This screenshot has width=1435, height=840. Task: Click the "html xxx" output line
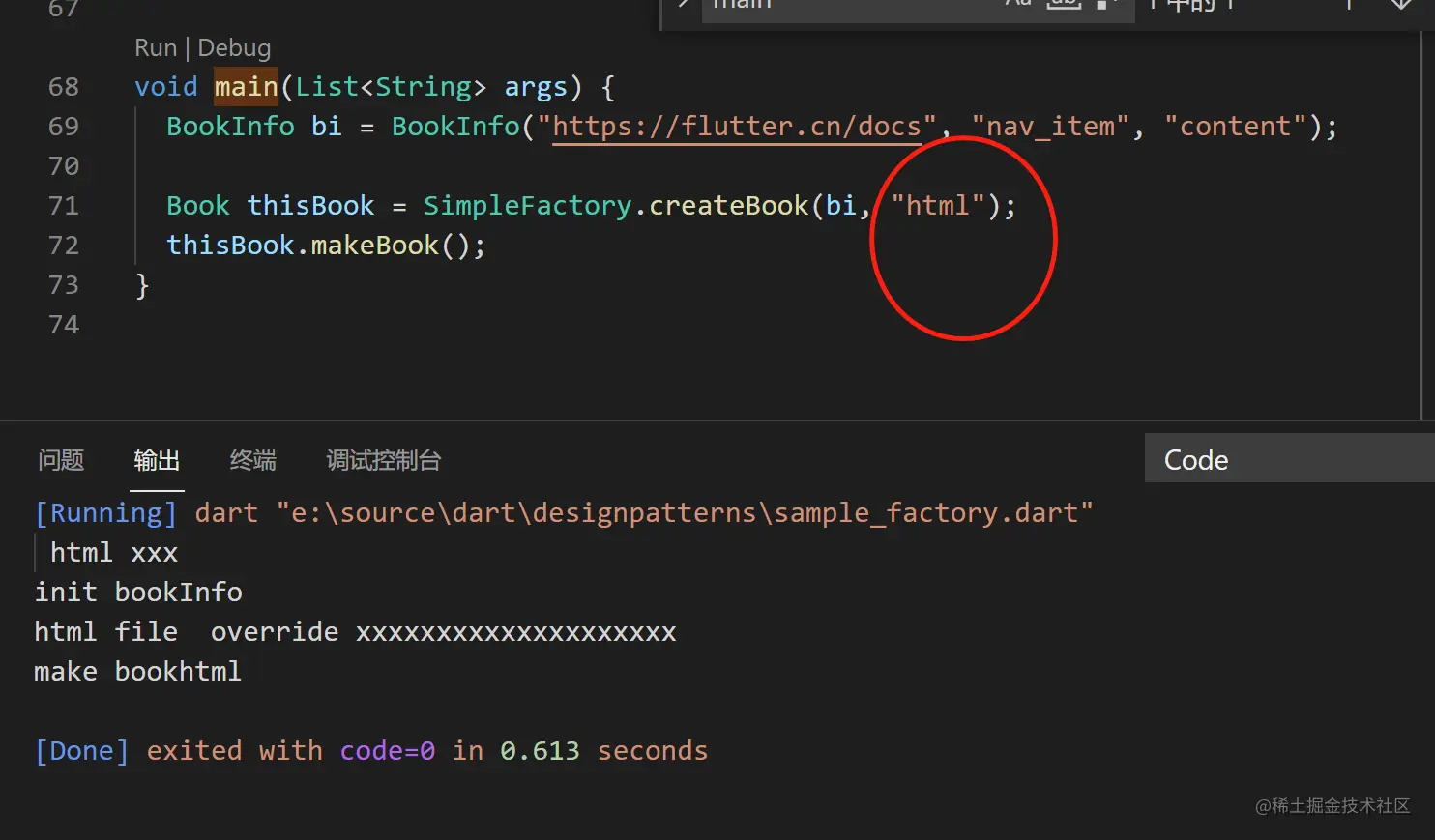coord(114,553)
